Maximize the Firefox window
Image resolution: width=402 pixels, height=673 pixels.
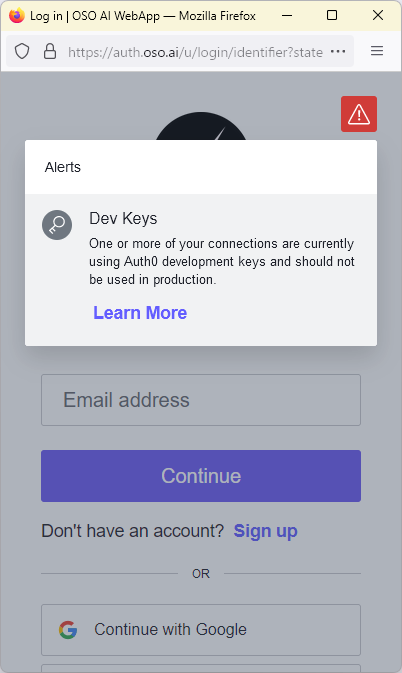pos(332,15)
